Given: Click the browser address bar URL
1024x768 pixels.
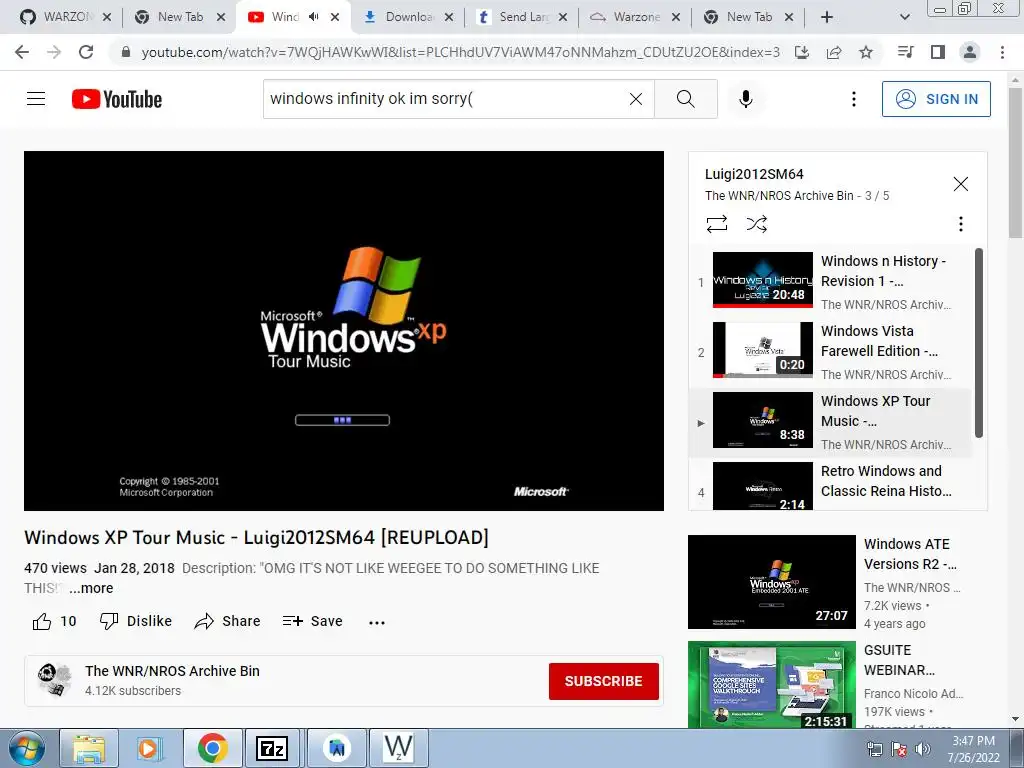Looking at the screenshot, I should tap(460, 52).
